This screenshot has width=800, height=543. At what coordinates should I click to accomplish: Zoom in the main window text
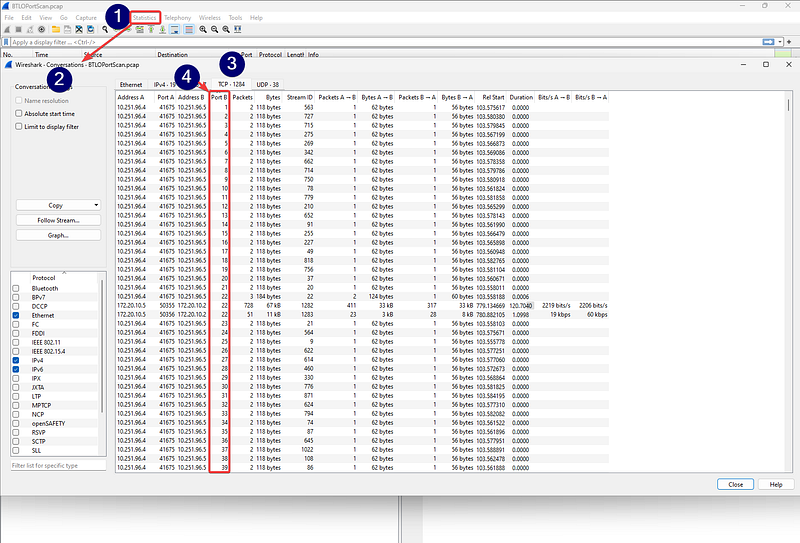[203, 30]
